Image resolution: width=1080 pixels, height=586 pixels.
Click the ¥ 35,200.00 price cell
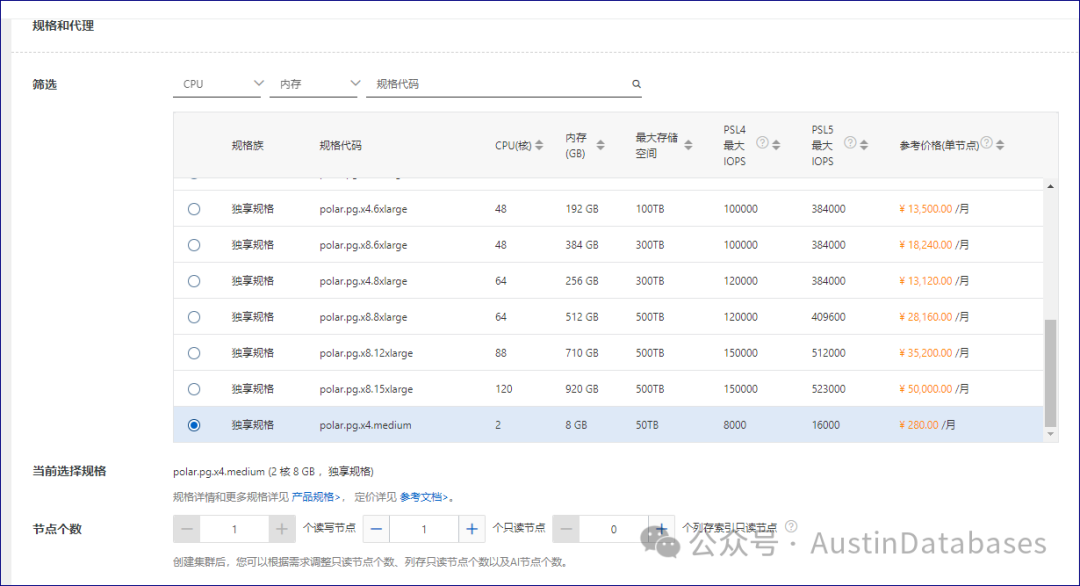(x=934, y=353)
